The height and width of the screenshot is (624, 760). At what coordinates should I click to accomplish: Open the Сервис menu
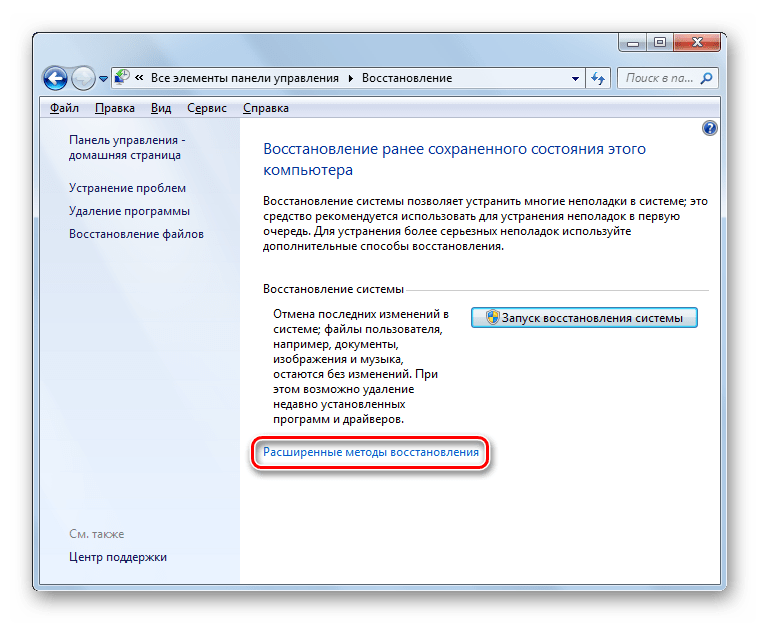point(206,108)
